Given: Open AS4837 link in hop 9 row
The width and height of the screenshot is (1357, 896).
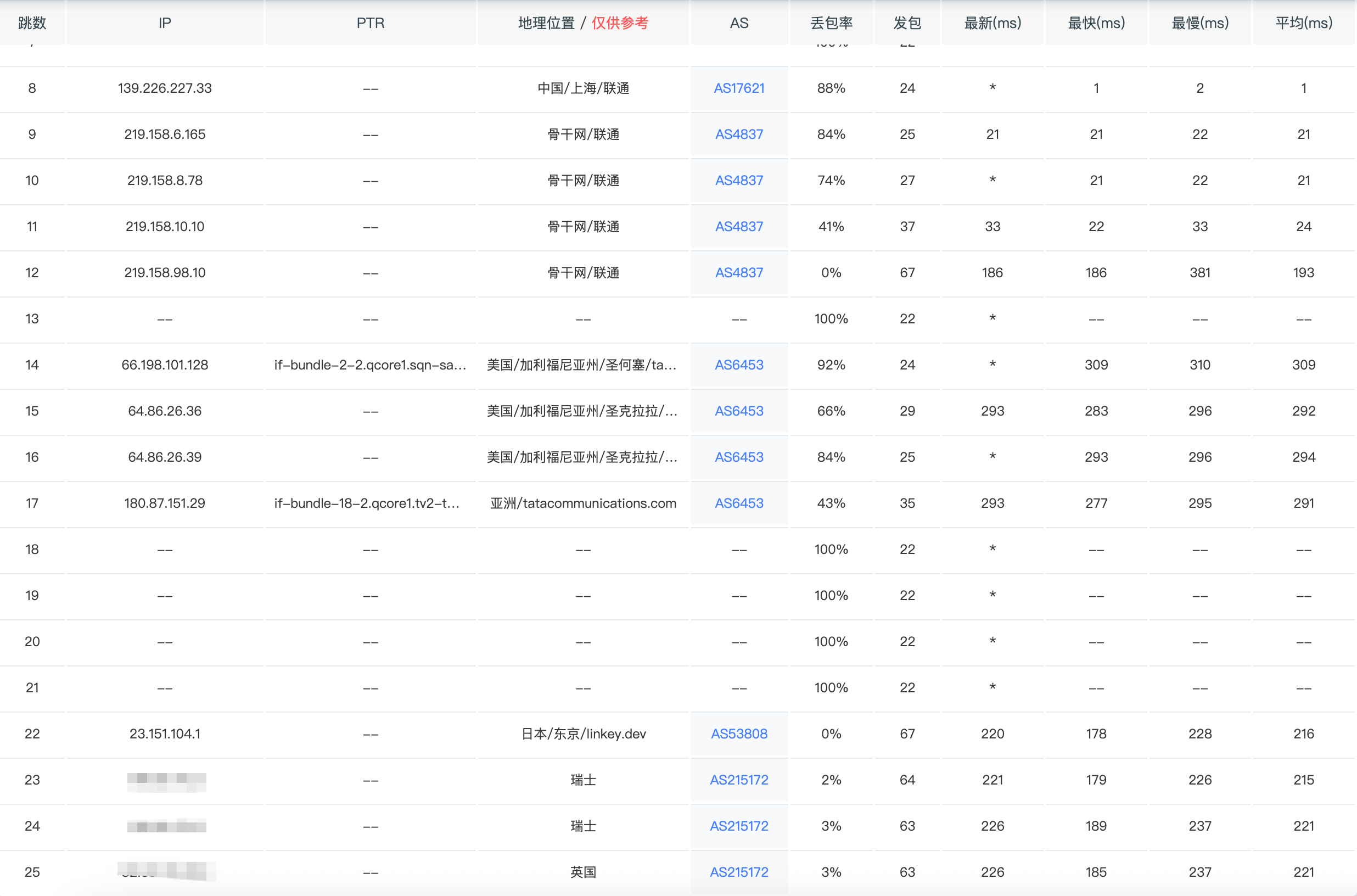Looking at the screenshot, I should (x=739, y=135).
